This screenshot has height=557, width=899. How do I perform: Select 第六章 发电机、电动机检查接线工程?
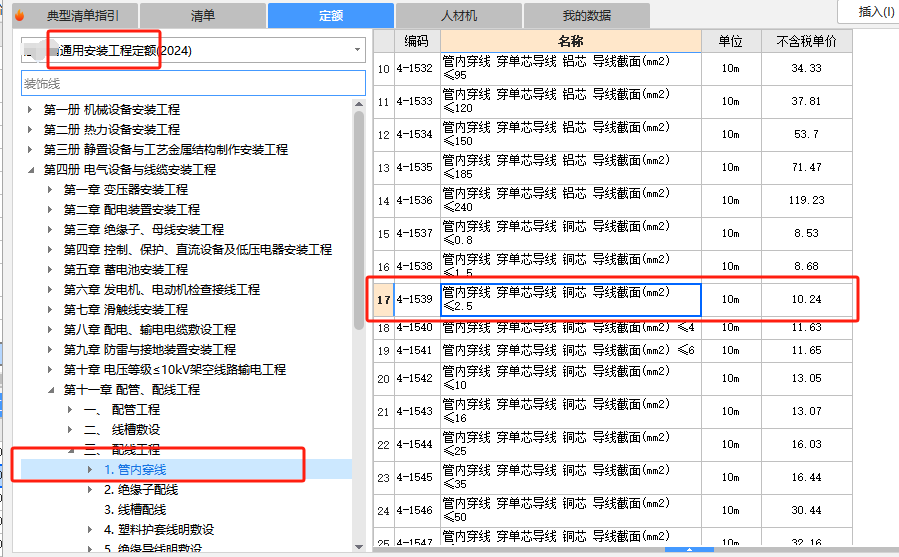point(162,290)
